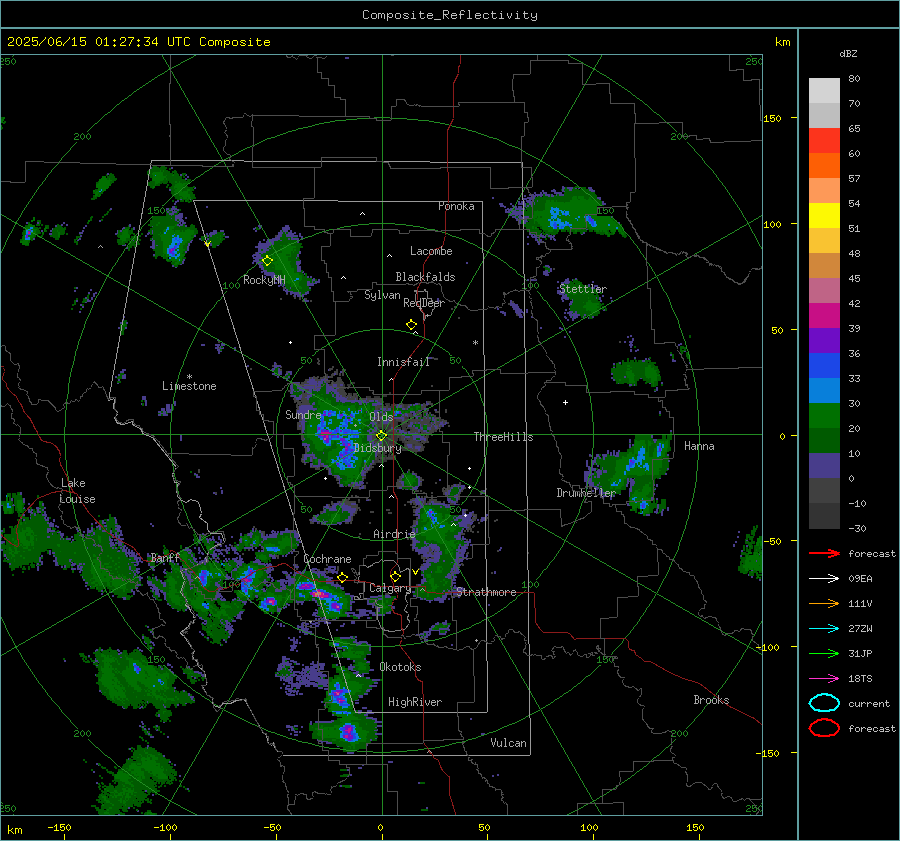Viewport: 900px width, 841px height.
Task: Click the 18TS legend label
Action: coord(860,679)
